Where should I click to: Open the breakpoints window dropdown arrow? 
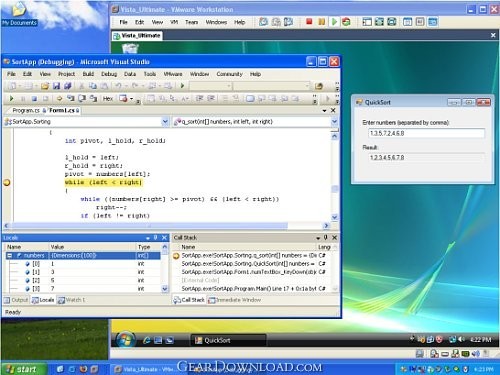point(131,99)
